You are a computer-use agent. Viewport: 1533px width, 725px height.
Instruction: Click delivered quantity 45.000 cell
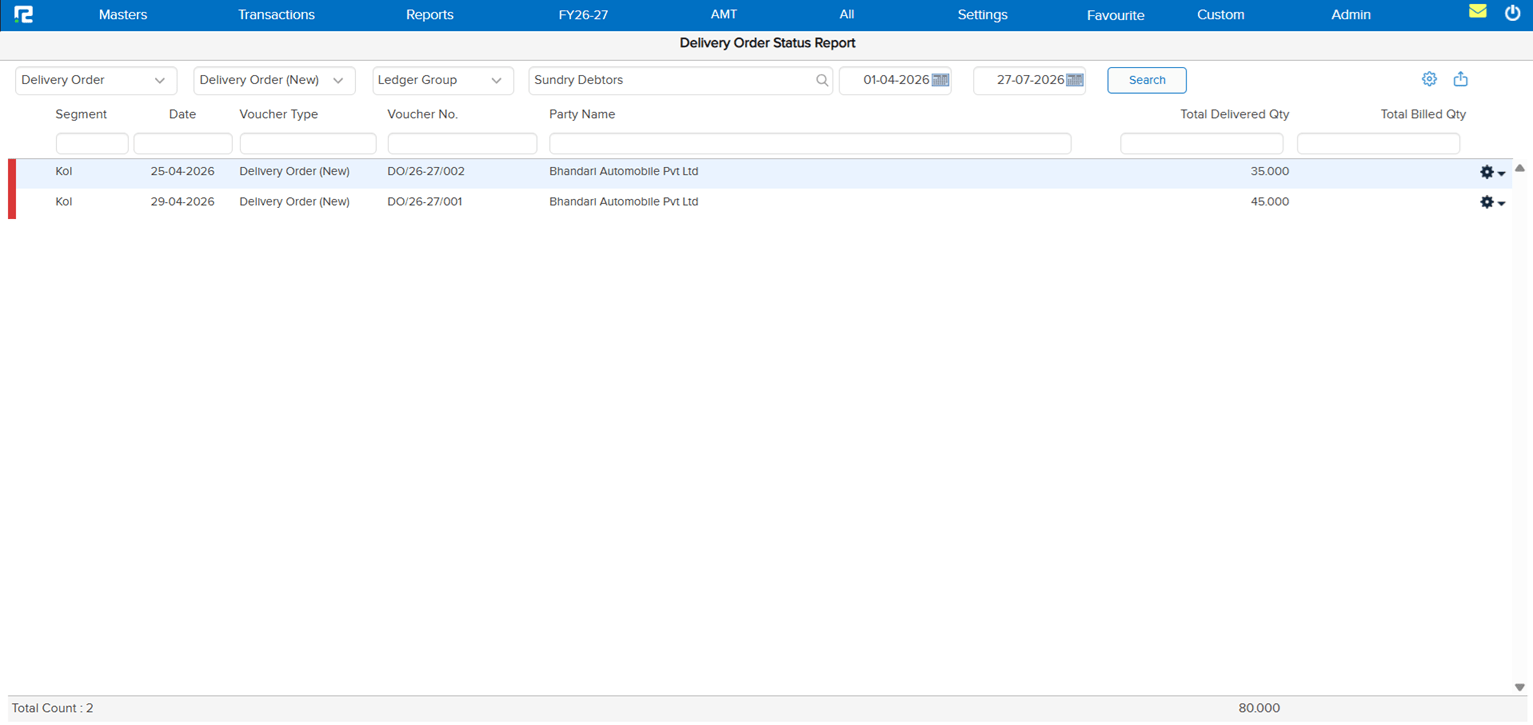(1270, 202)
